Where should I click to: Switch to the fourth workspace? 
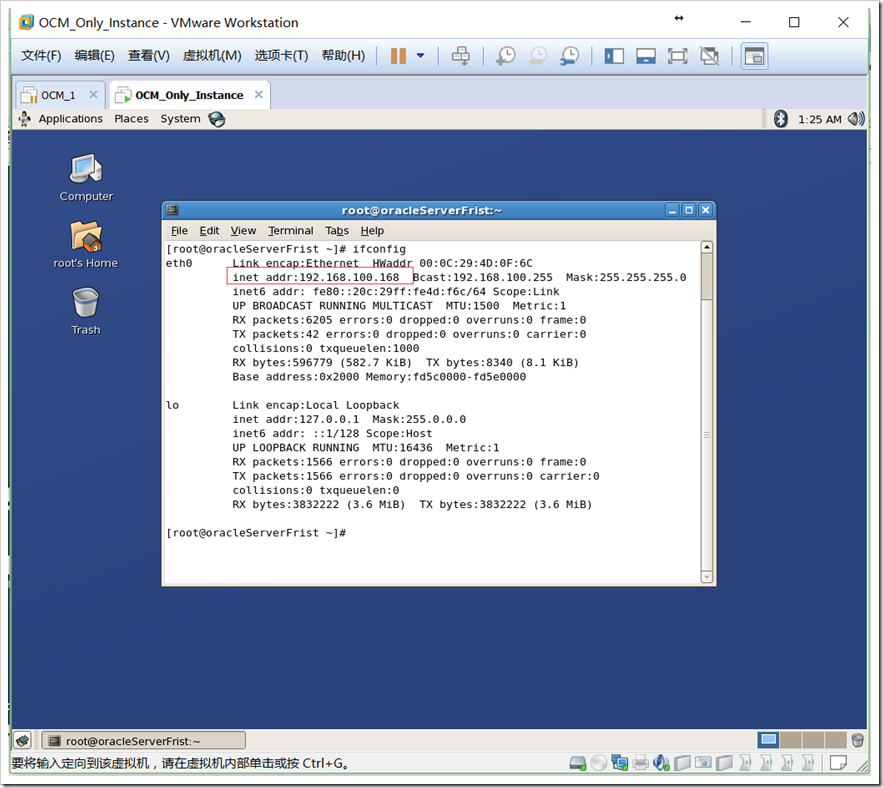point(836,740)
